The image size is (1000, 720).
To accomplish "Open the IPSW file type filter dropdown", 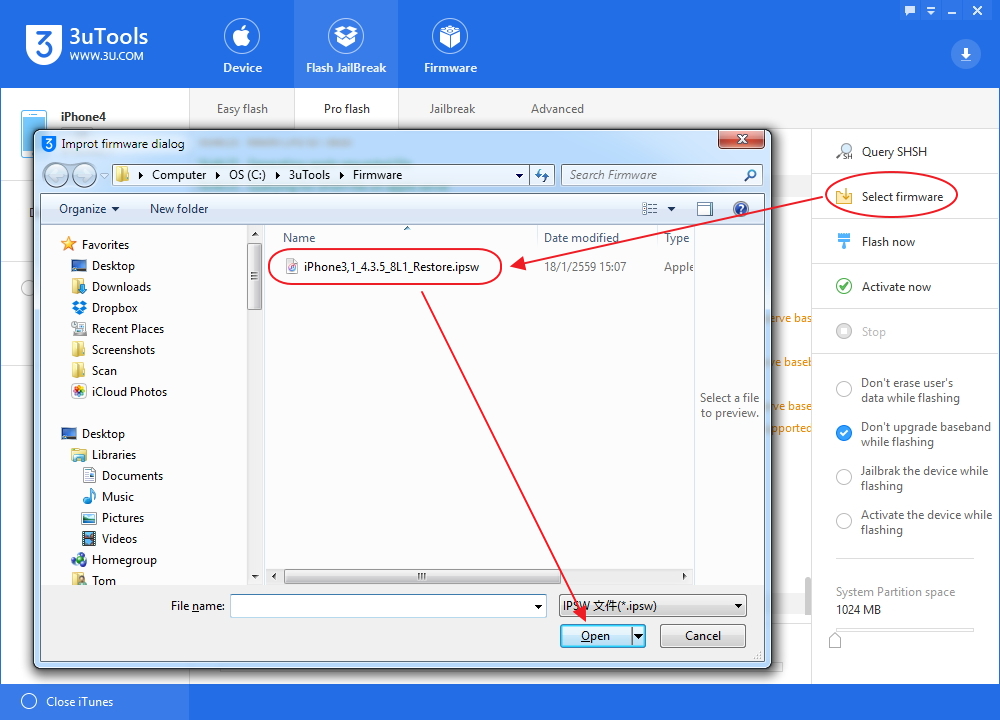I will [652, 606].
